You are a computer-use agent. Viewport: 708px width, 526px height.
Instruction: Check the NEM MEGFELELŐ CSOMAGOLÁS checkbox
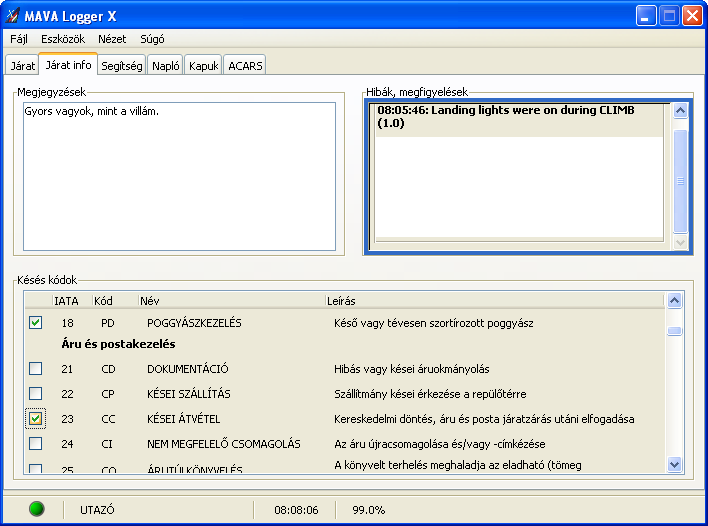(36, 444)
